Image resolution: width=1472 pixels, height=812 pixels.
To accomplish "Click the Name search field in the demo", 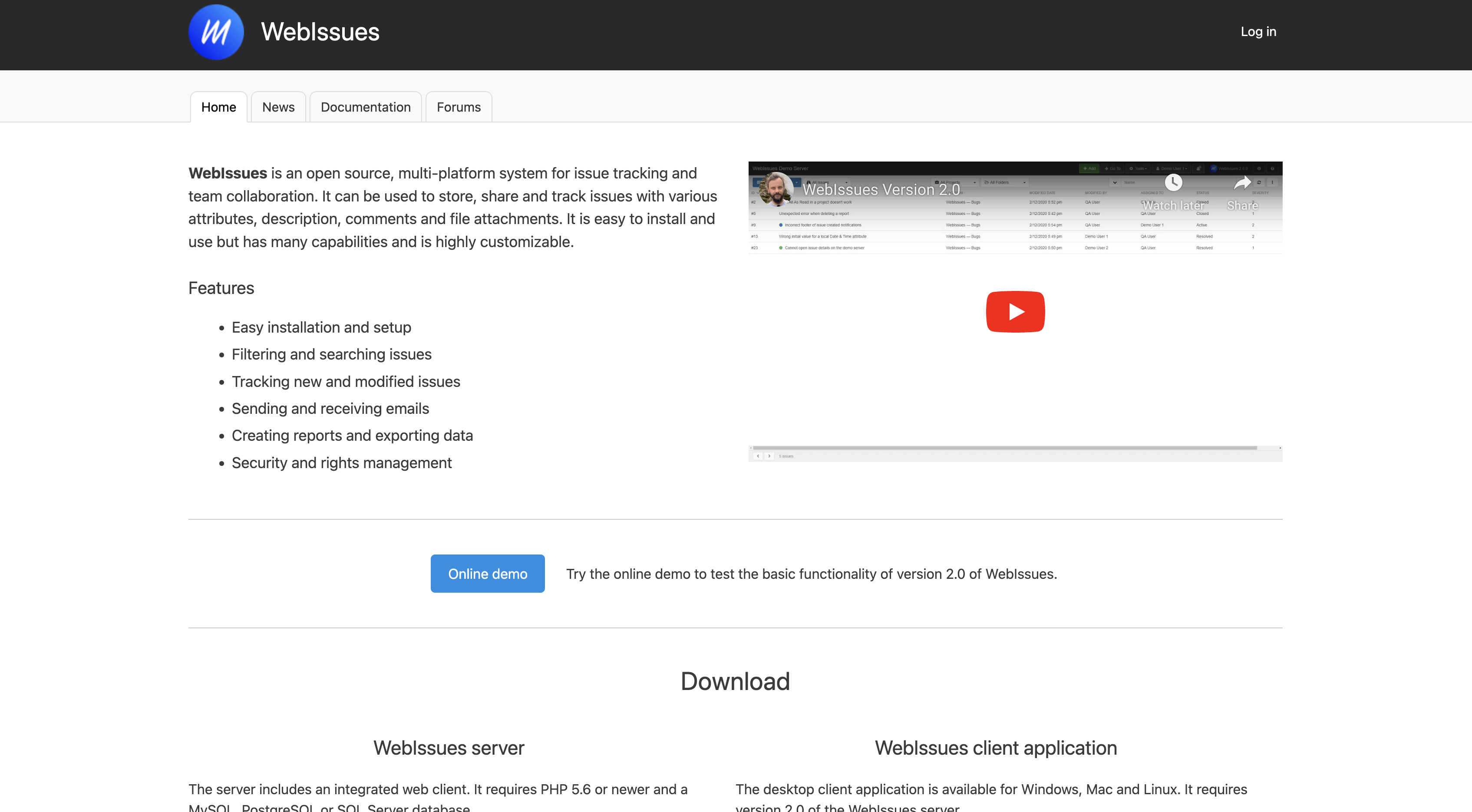I will click(x=1138, y=183).
